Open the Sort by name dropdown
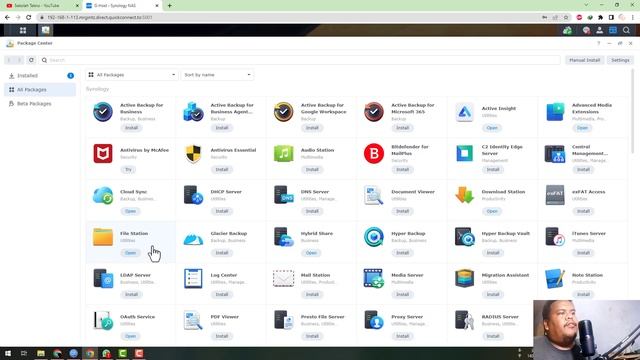This screenshot has width=640, height=360. tap(217, 75)
